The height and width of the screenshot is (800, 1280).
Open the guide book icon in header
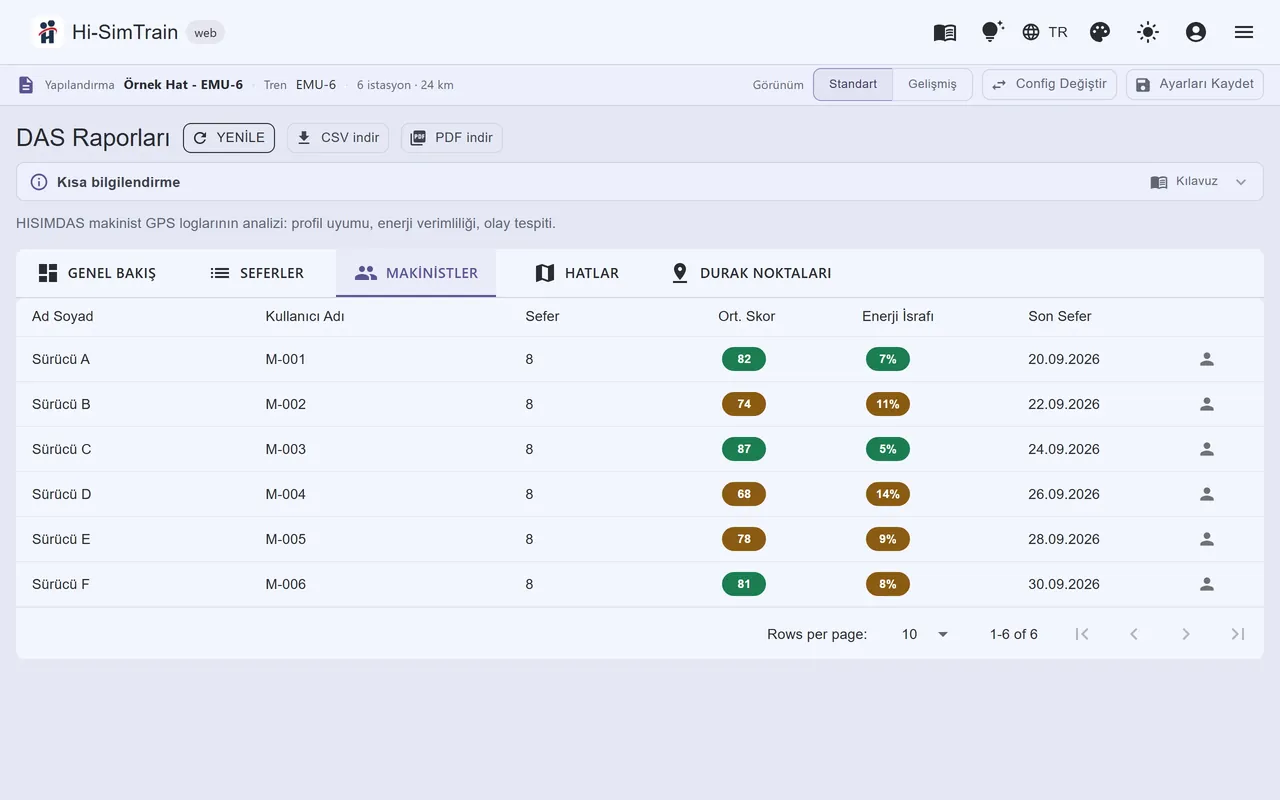(945, 32)
